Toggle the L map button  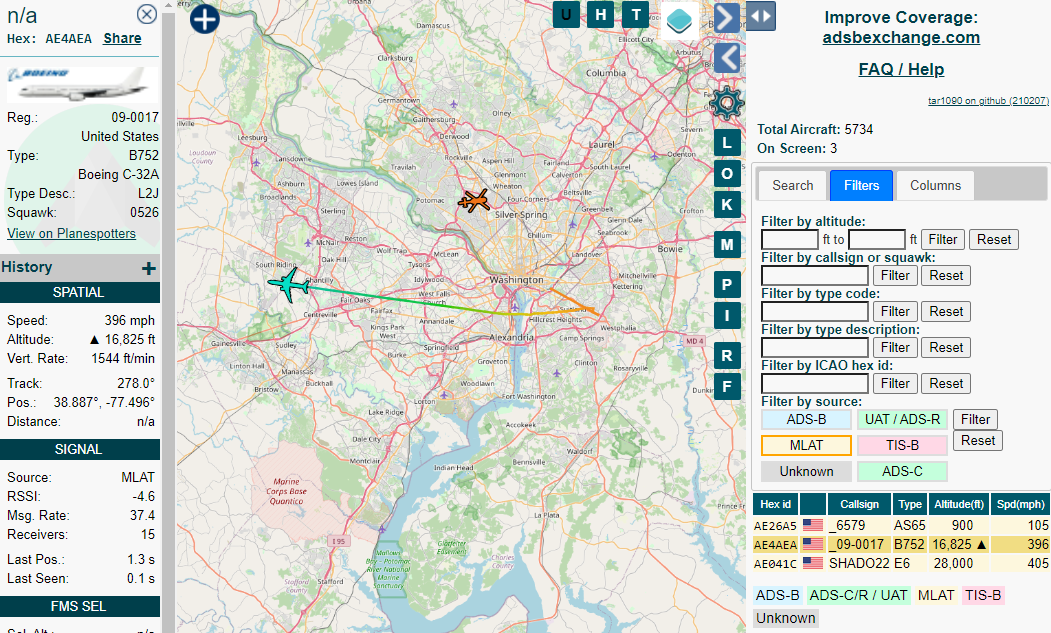(727, 143)
